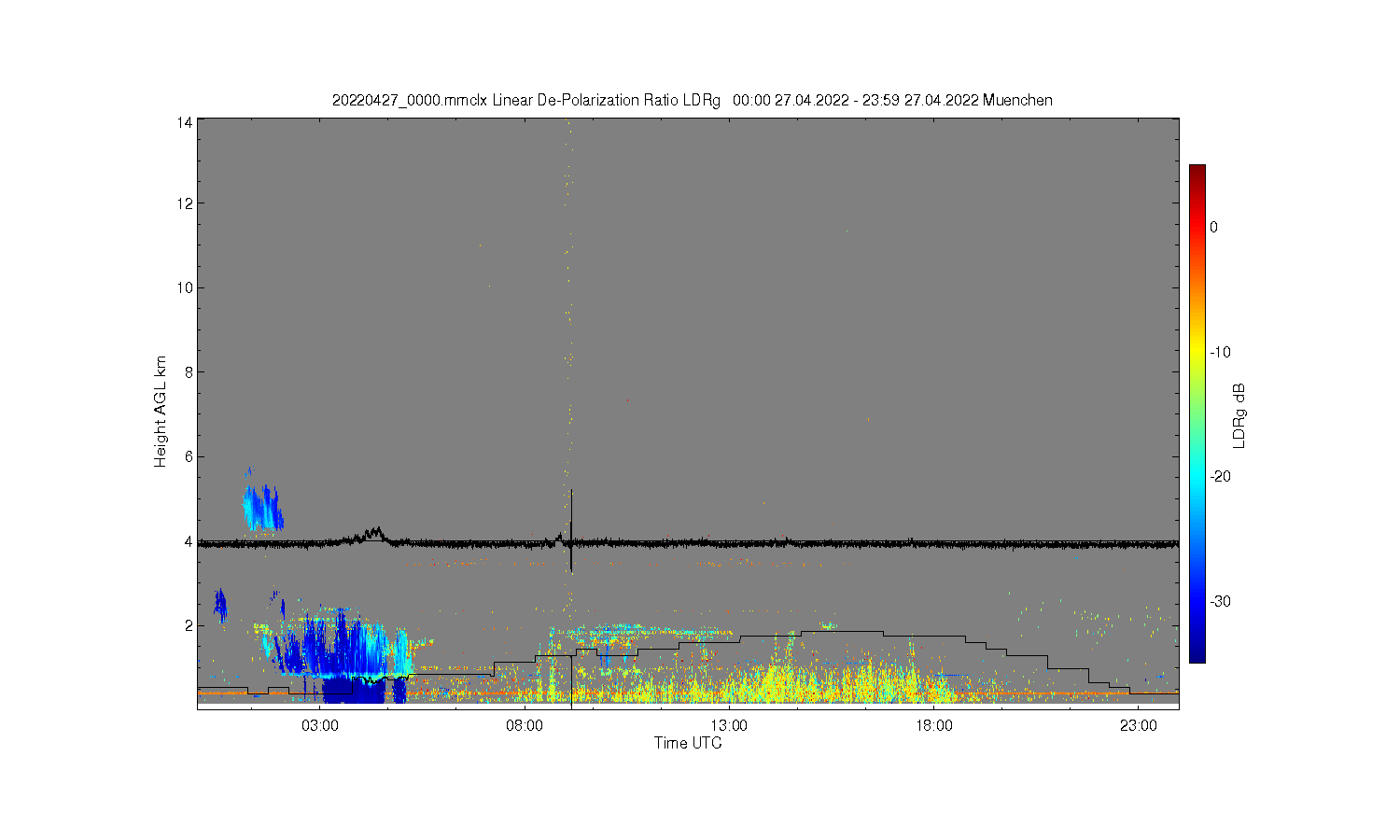The width and height of the screenshot is (1400, 840).
Task: Click the 13:00 time tick label
Action: point(729,725)
